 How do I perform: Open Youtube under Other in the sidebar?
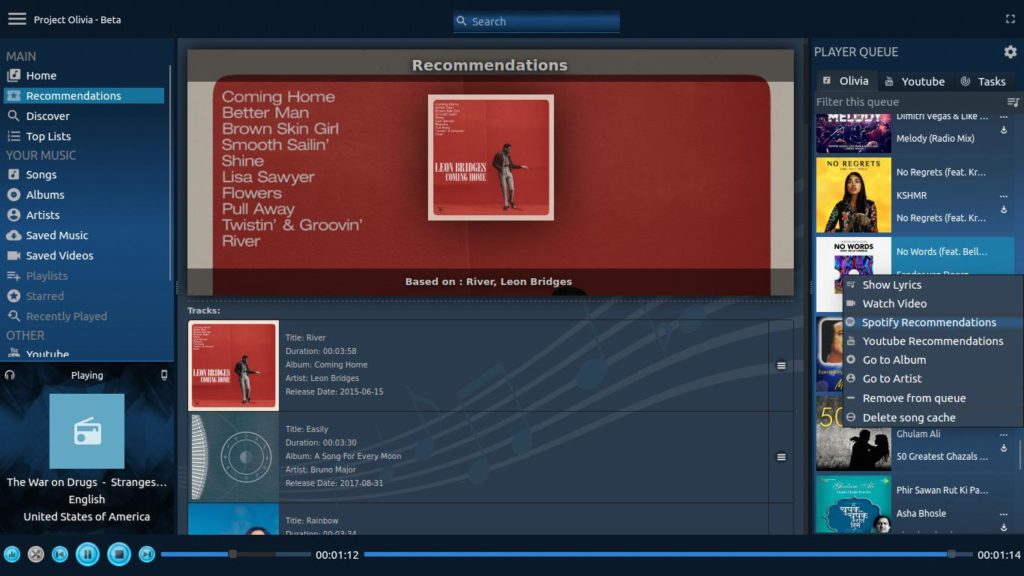coord(84,353)
